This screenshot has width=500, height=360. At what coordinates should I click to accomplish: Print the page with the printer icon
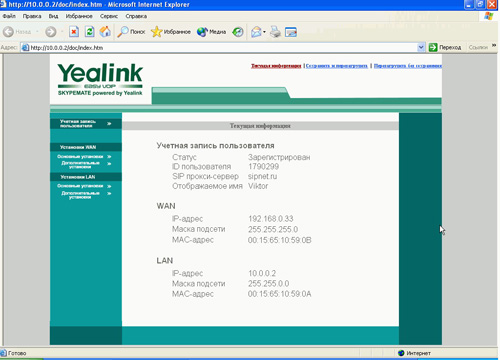tap(275, 32)
